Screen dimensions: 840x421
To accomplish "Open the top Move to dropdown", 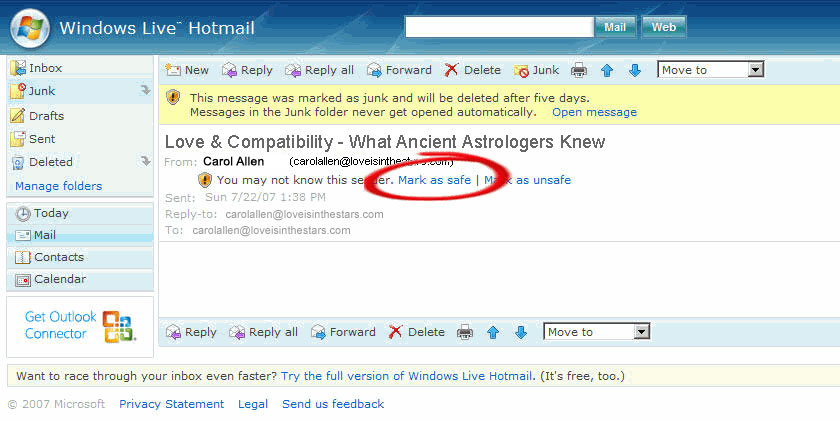I will click(710, 70).
